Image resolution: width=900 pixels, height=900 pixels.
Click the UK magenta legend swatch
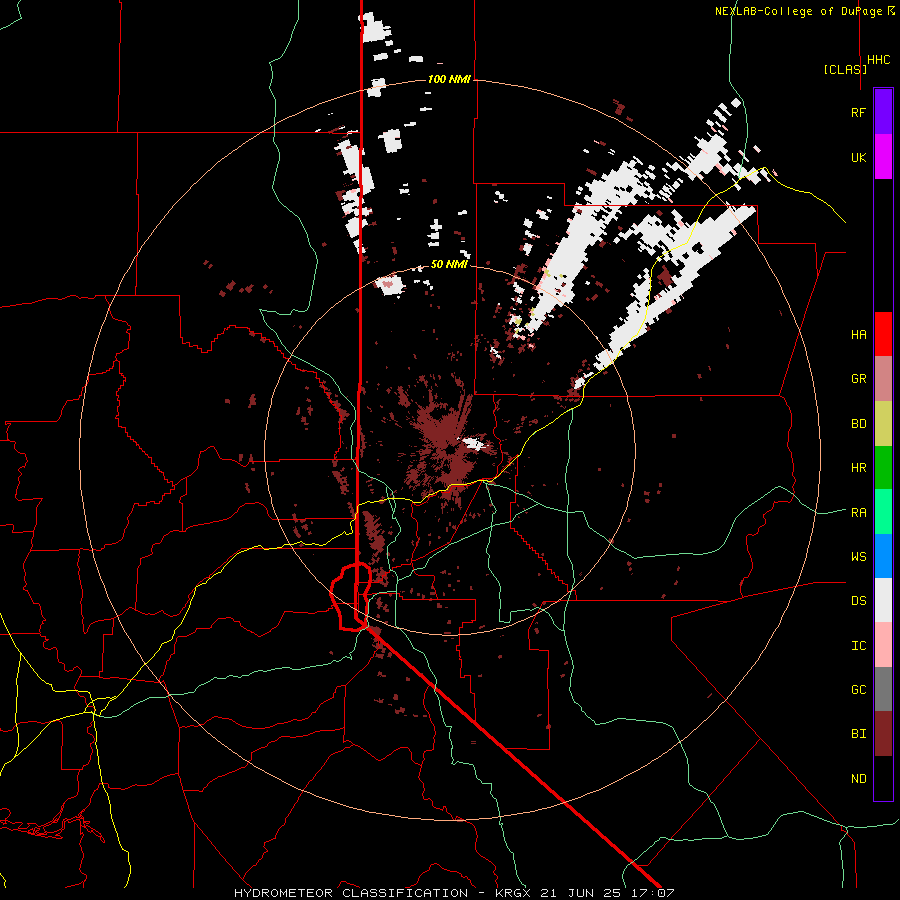883,157
